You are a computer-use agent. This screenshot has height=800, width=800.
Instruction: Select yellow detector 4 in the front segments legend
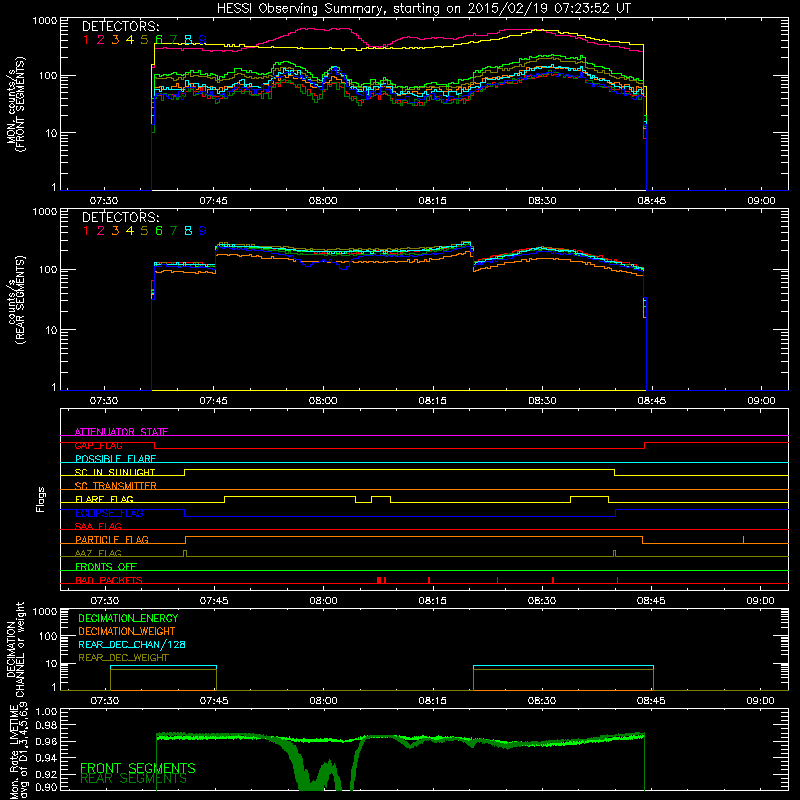coord(130,40)
